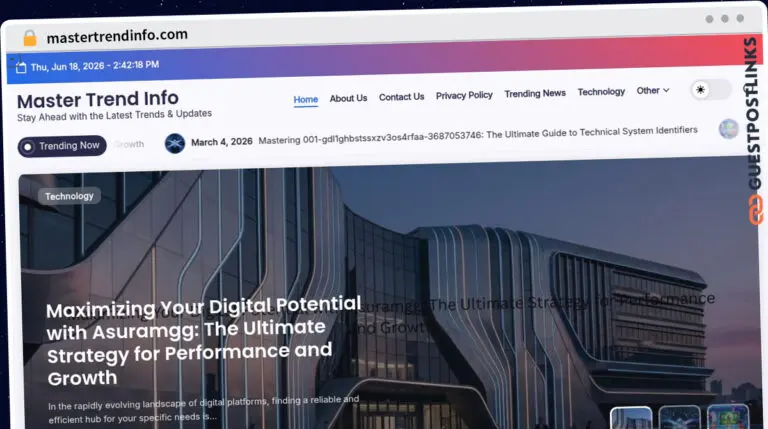Open the Privacy Policy page
Viewport: 768px width, 429px height.
[x=464, y=95]
